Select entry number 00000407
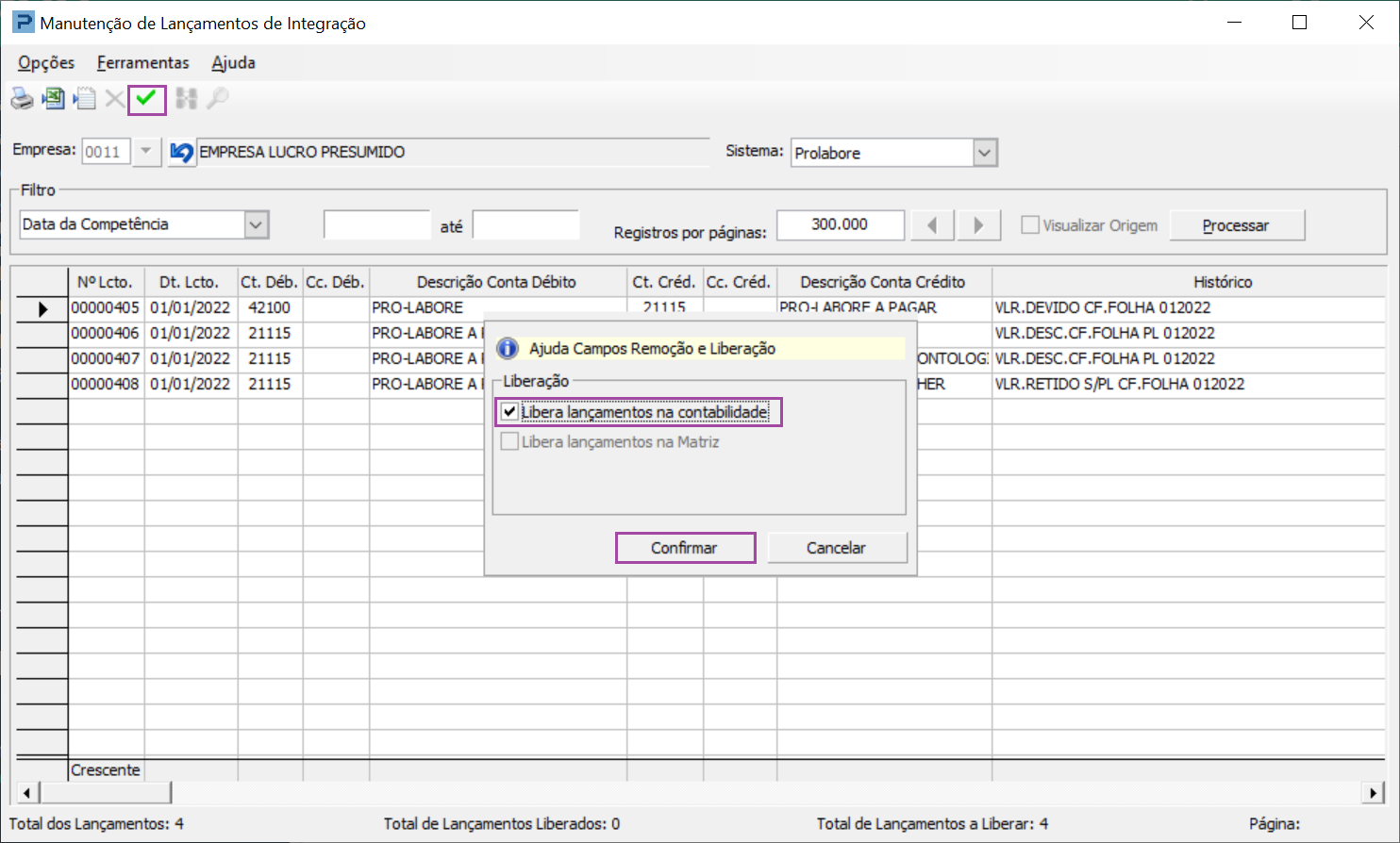 tap(106, 359)
